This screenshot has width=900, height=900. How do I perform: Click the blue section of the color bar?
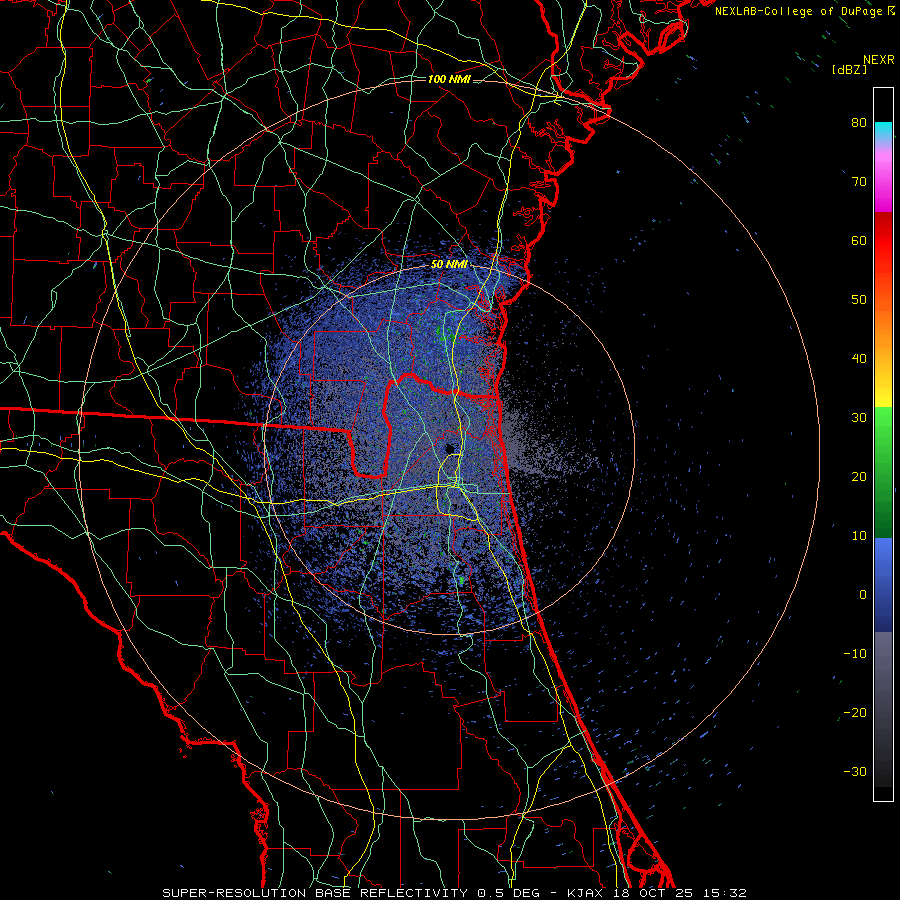(x=883, y=584)
